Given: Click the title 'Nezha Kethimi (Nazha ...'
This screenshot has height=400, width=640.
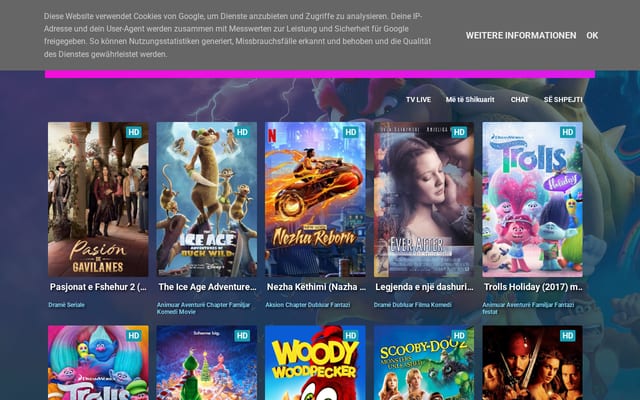Looking at the screenshot, I should coord(316,287).
